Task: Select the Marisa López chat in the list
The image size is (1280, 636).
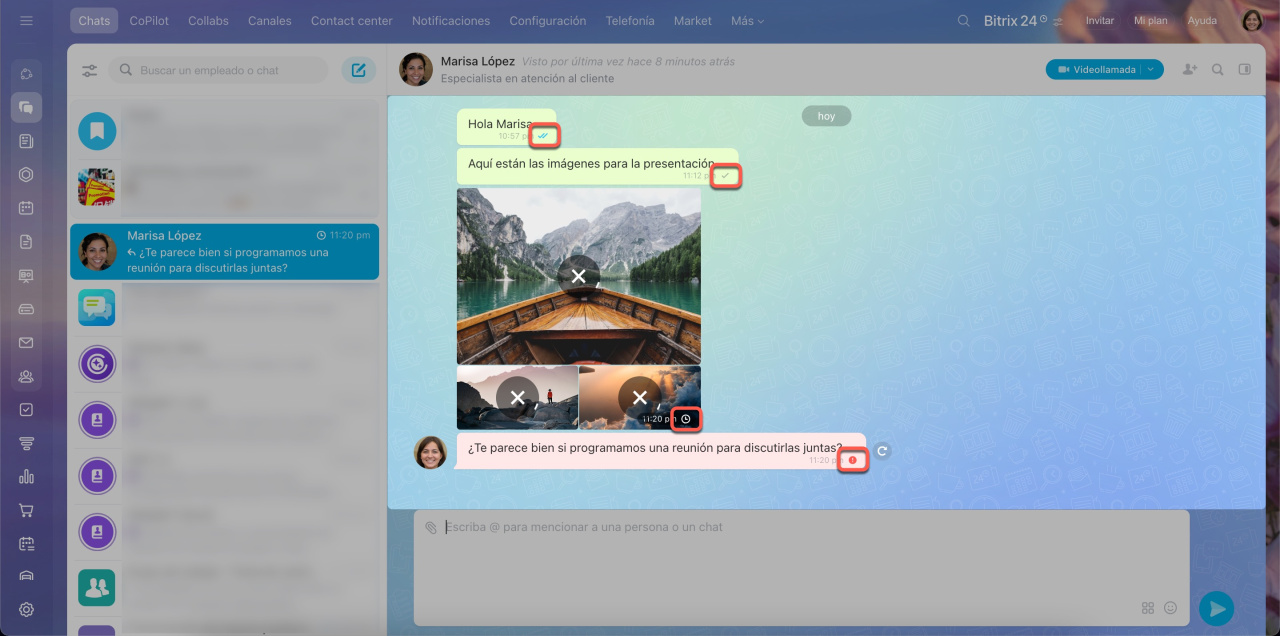Action: click(224, 251)
